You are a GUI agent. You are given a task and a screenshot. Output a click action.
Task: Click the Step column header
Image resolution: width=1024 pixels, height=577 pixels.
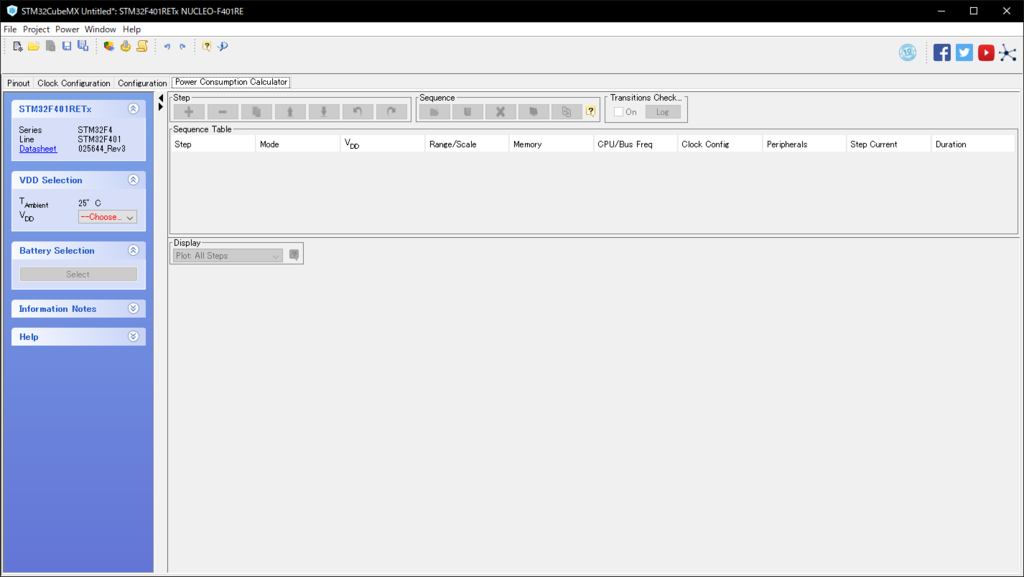(x=213, y=144)
